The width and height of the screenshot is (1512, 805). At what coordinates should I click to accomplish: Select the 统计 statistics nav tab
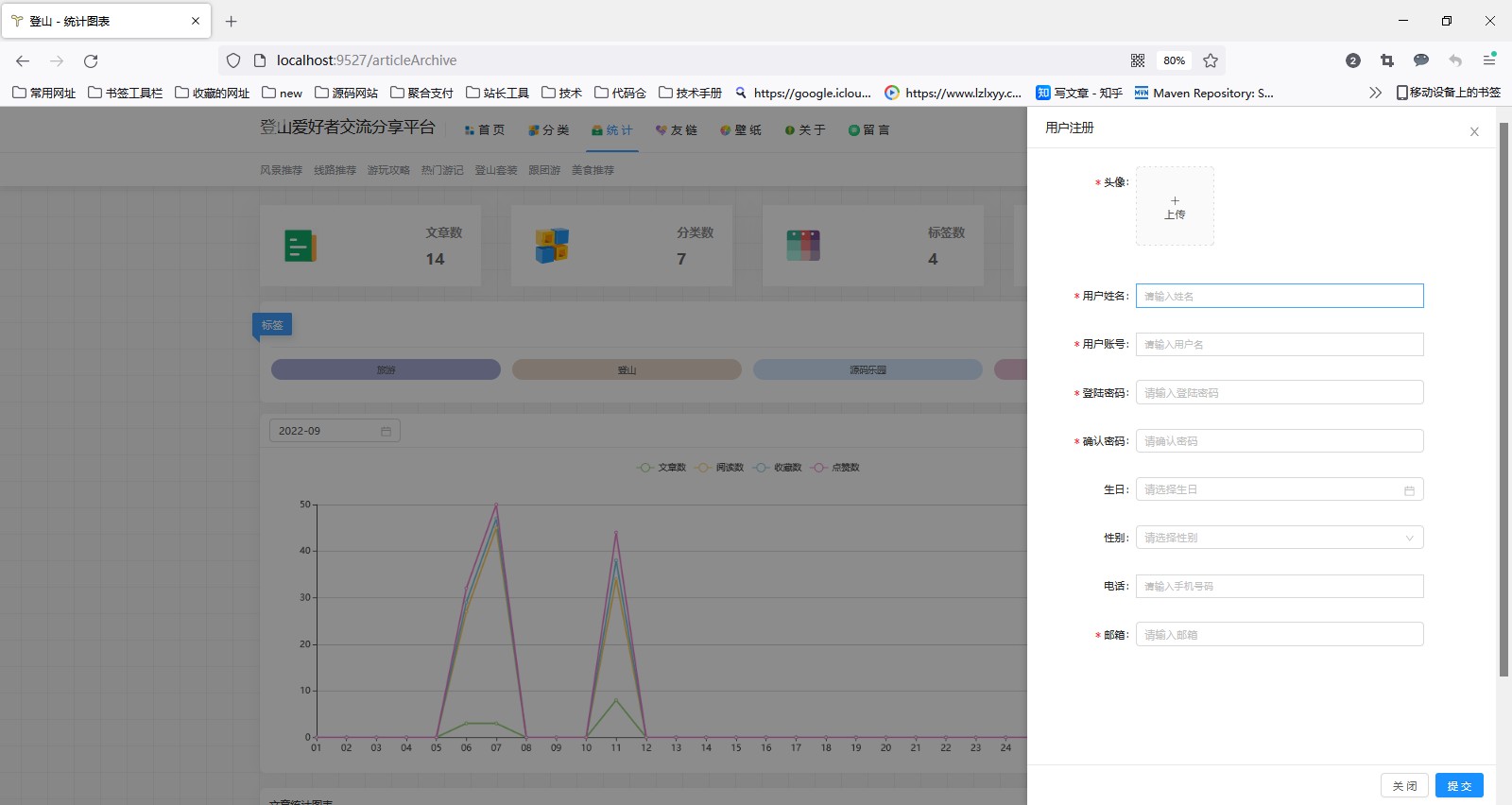pos(612,130)
